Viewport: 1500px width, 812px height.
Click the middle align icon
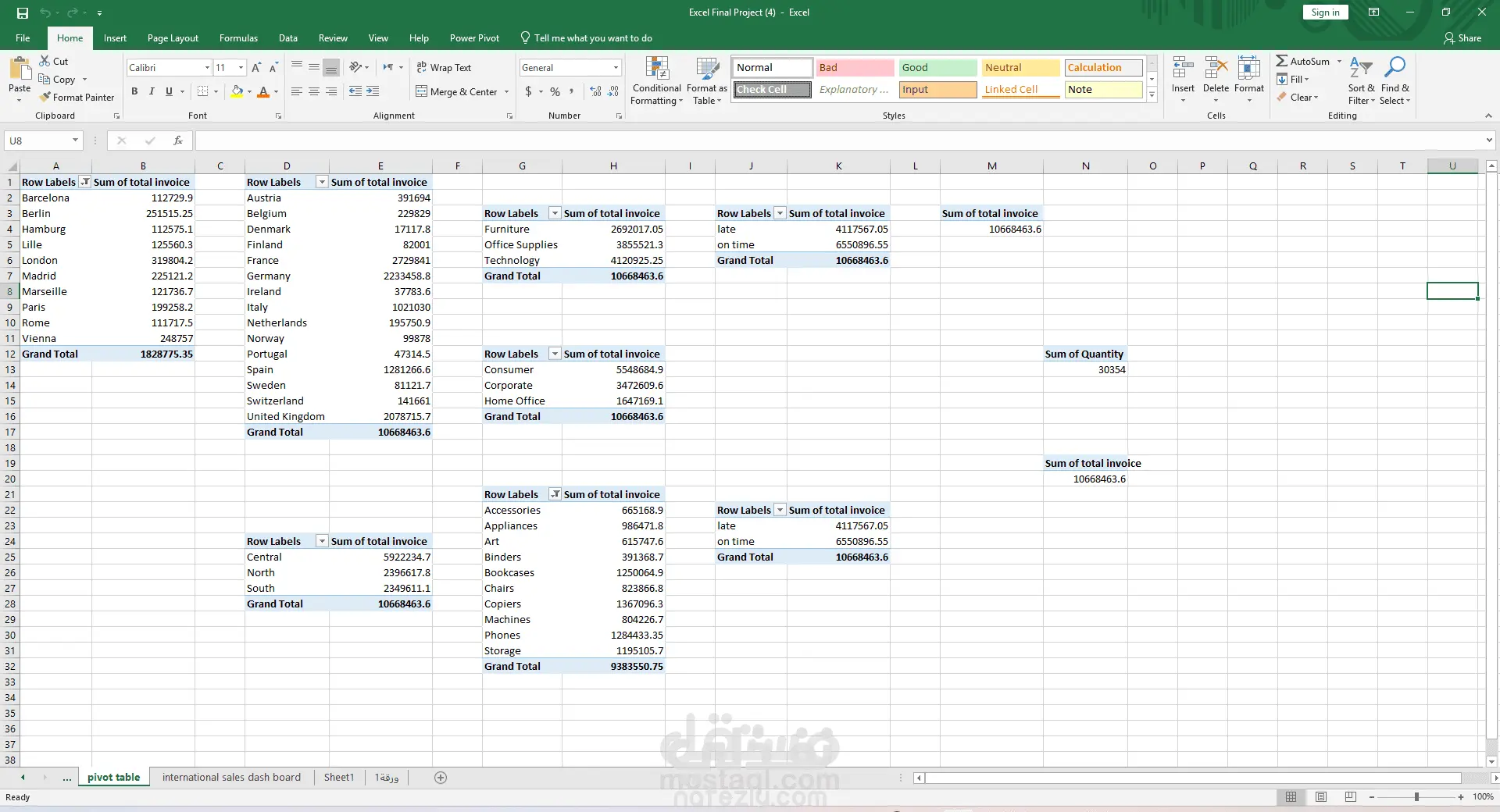tap(314, 68)
